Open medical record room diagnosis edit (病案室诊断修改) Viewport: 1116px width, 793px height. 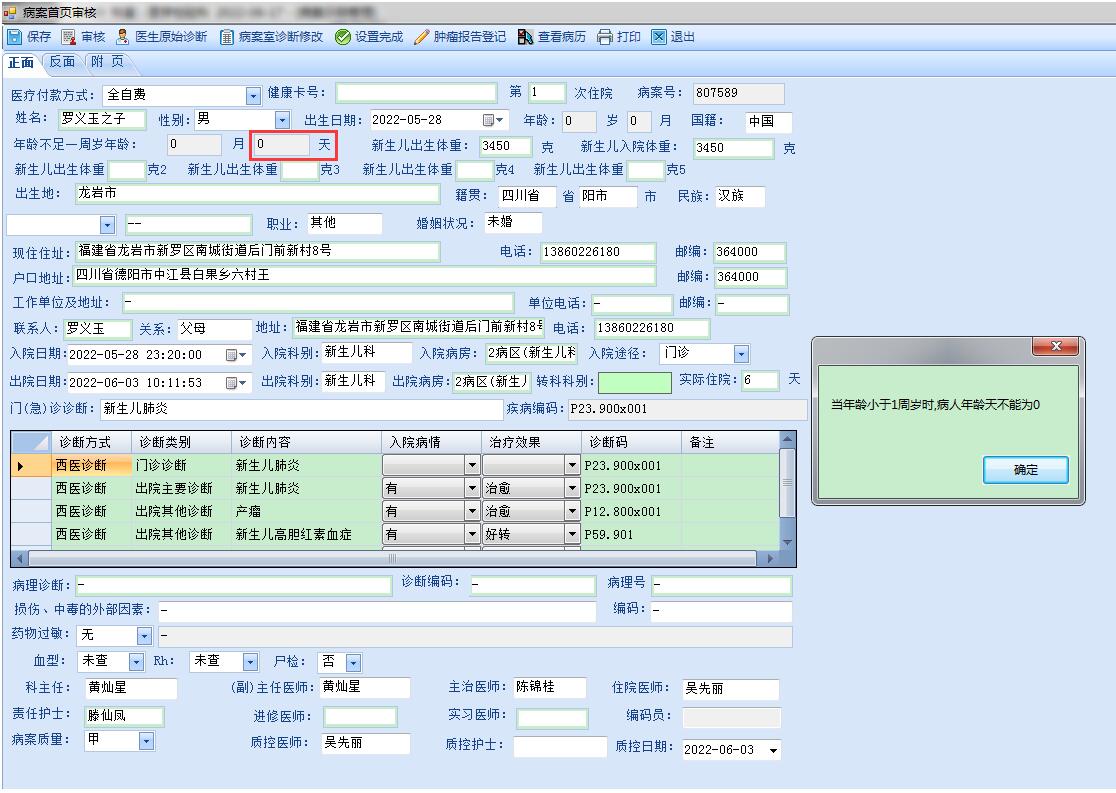pyautogui.click(x=272, y=37)
